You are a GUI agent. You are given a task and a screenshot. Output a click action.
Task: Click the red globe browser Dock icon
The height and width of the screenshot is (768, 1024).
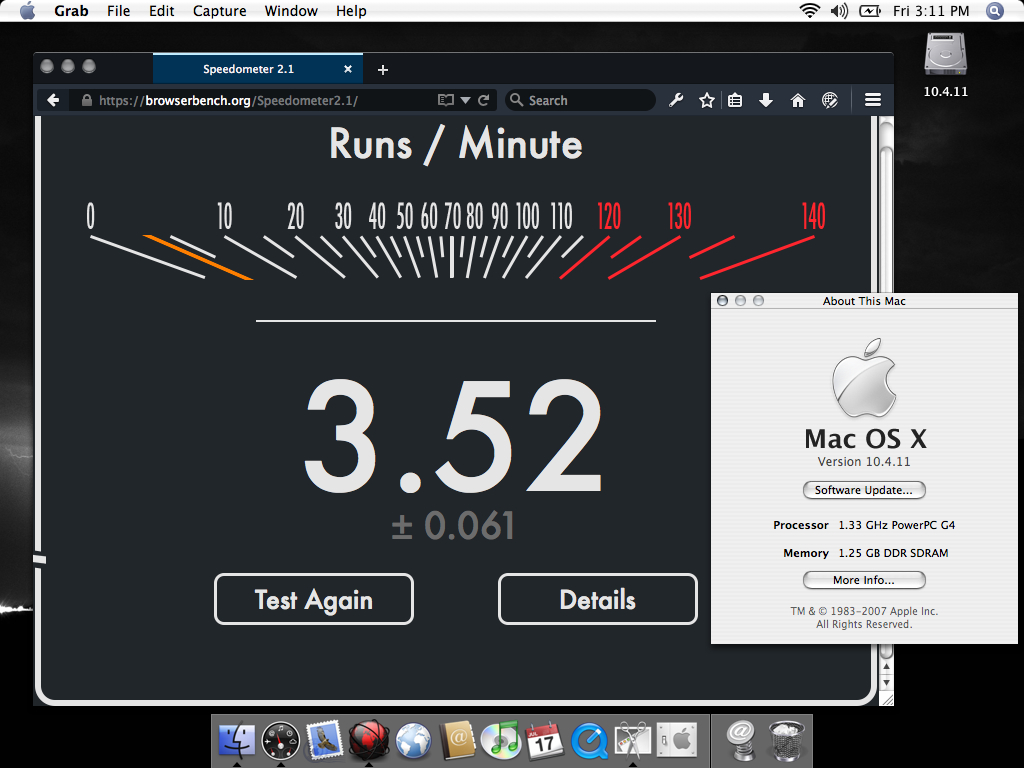pyautogui.click(x=369, y=741)
